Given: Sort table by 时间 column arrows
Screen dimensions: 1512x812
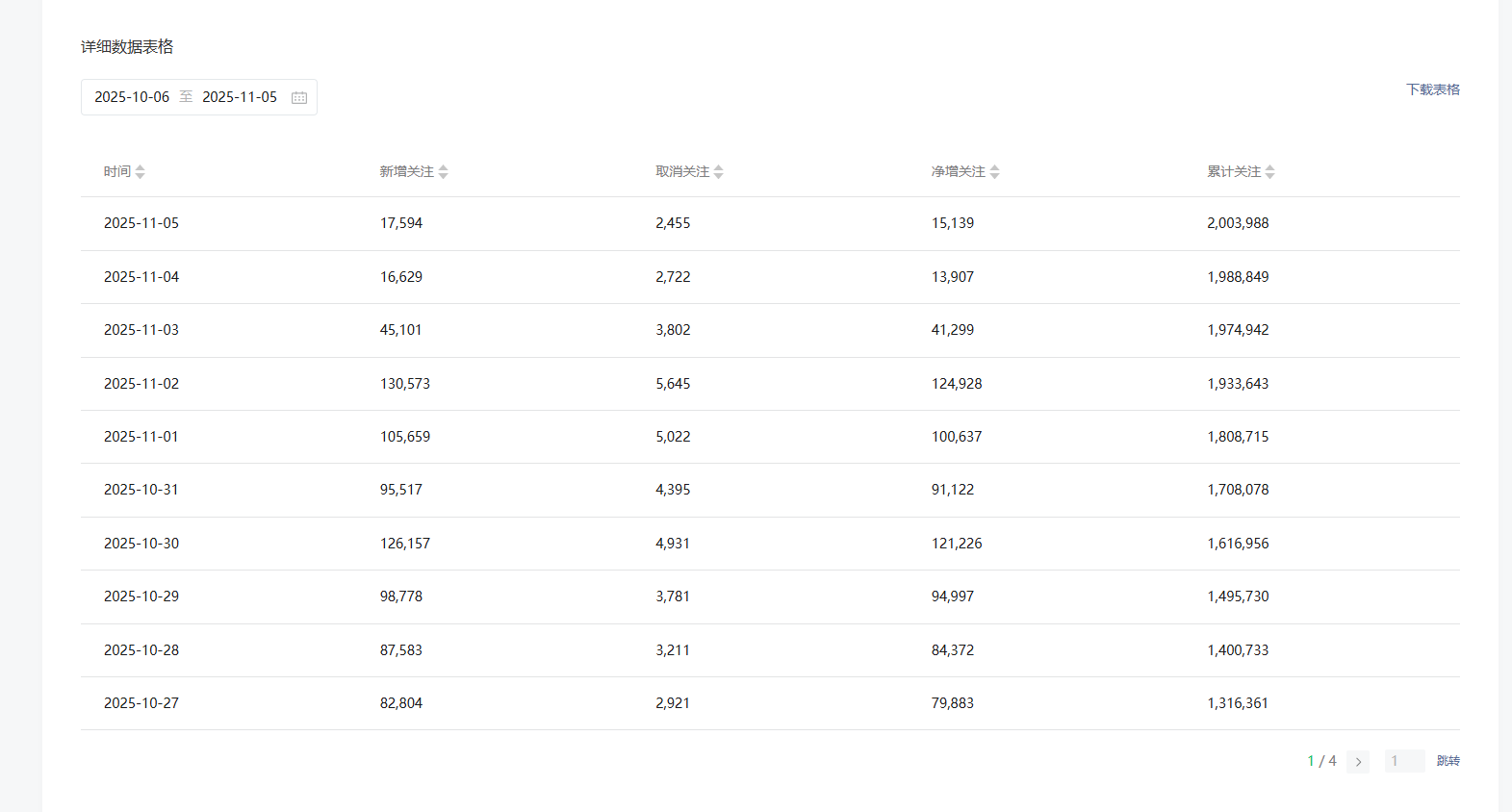Looking at the screenshot, I should click(x=141, y=171).
